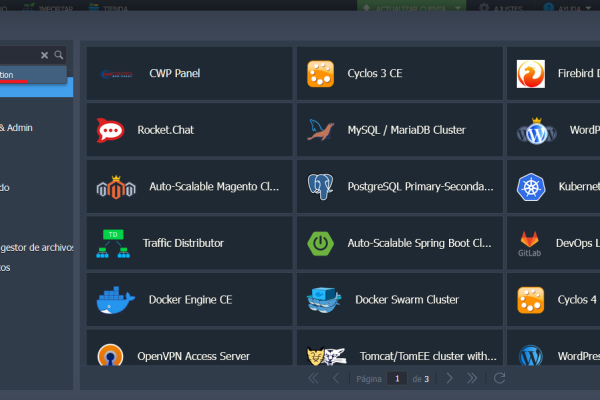
Task: Expand the AYUDA help menu
Action: point(568,8)
